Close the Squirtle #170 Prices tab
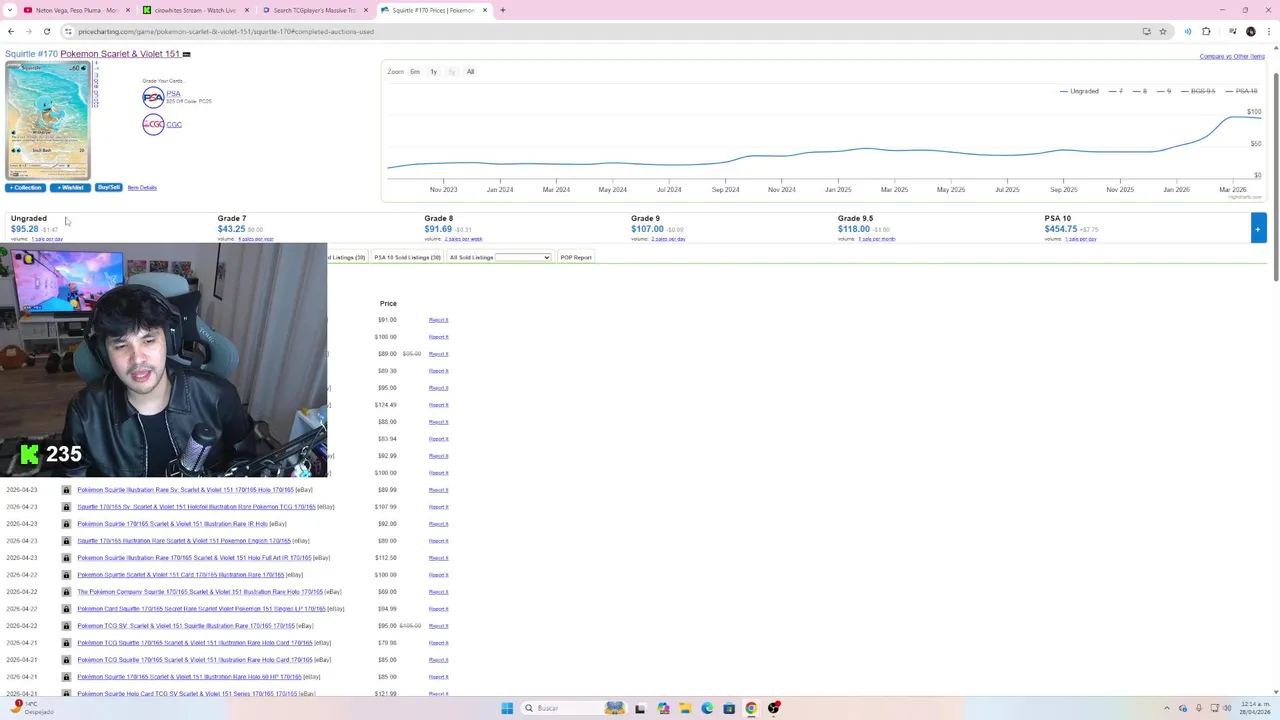The height and width of the screenshot is (720, 1280). (x=485, y=10)
